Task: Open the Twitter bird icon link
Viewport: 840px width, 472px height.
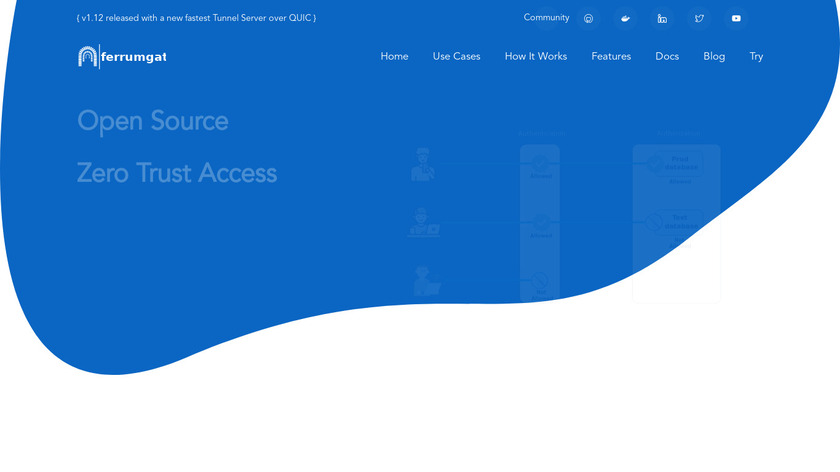Action: [x=699, y=19]
